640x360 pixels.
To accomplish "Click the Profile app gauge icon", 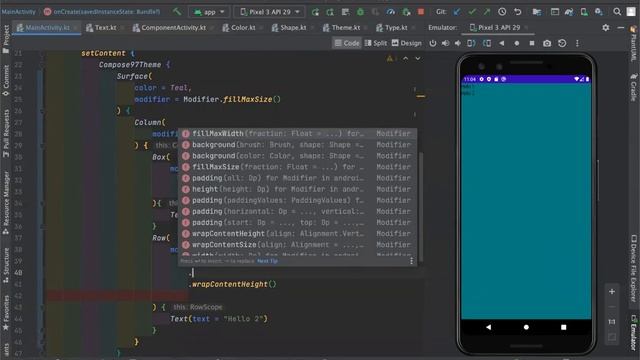I will [x=391, y=12].
